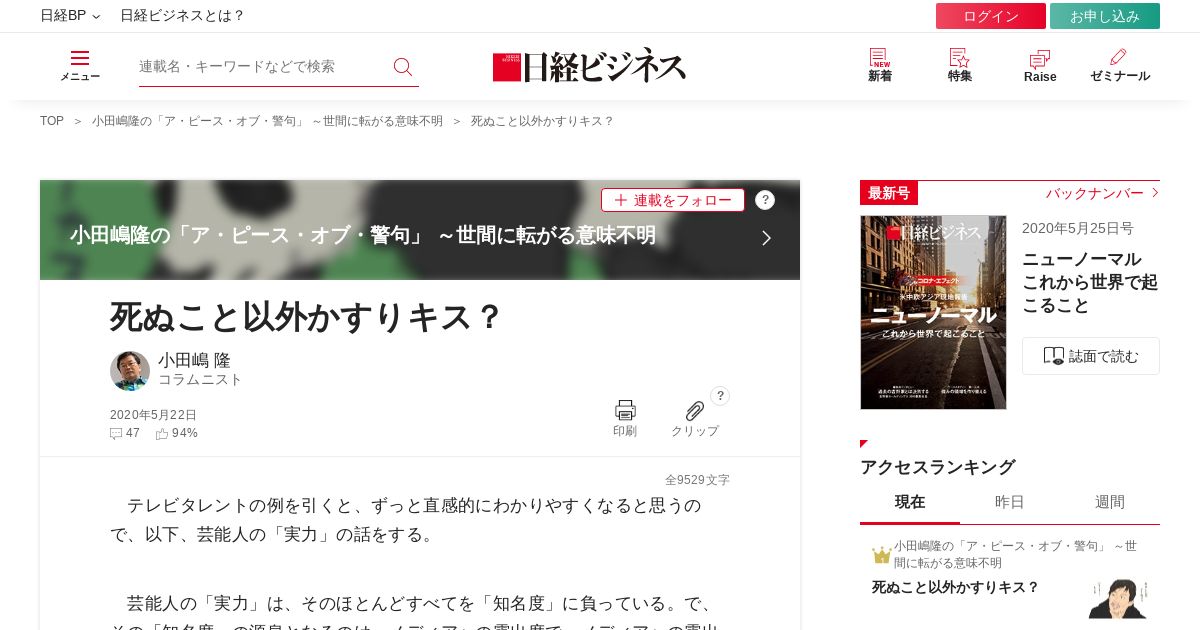The width and height of the screenshot is (1200, 630).
Task: Open バックナンバー link
Action: pyautogui.click(x=1102, y=193)
